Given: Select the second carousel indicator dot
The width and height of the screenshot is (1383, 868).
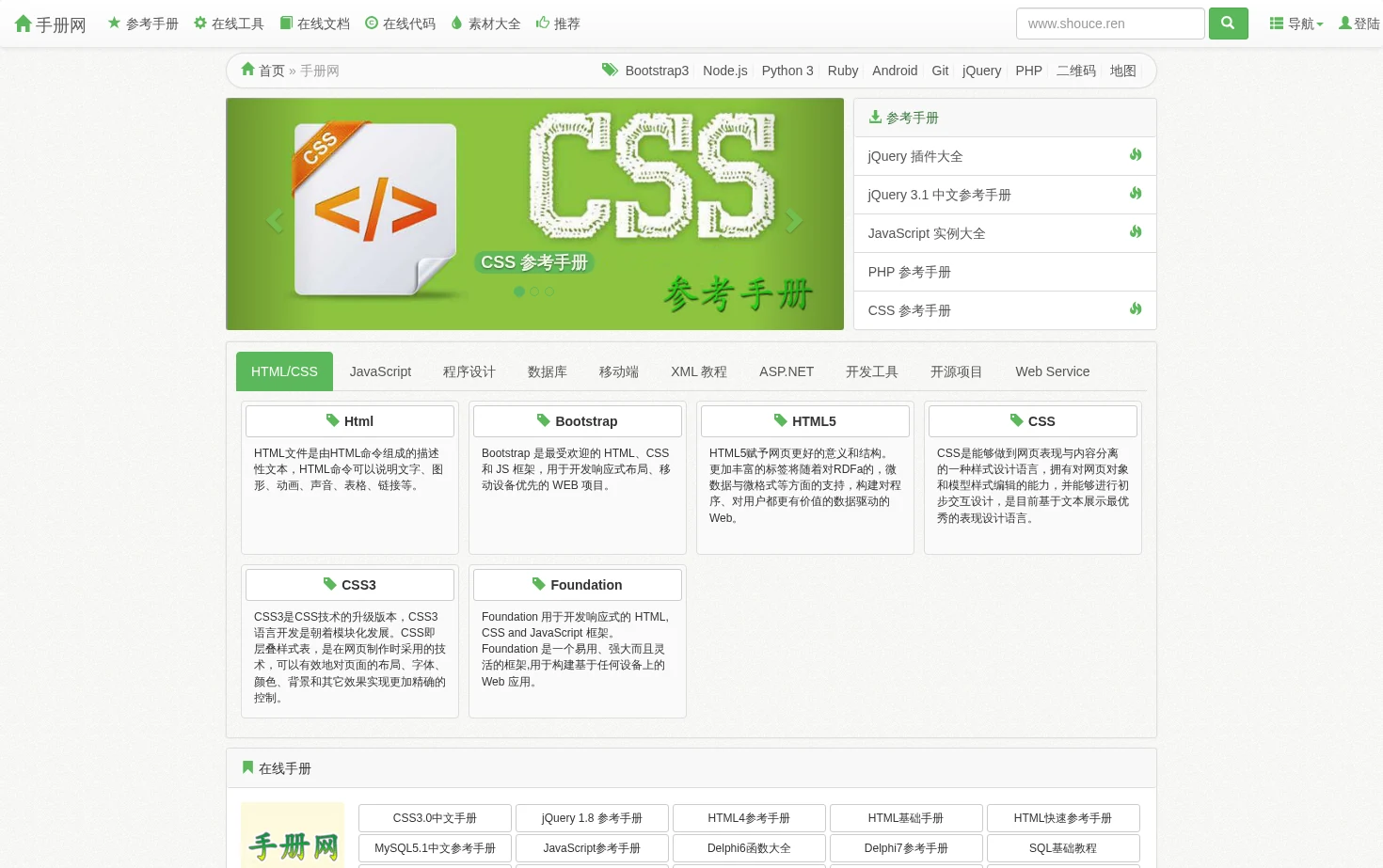Looking at the screenshot, I should [534, 292].
